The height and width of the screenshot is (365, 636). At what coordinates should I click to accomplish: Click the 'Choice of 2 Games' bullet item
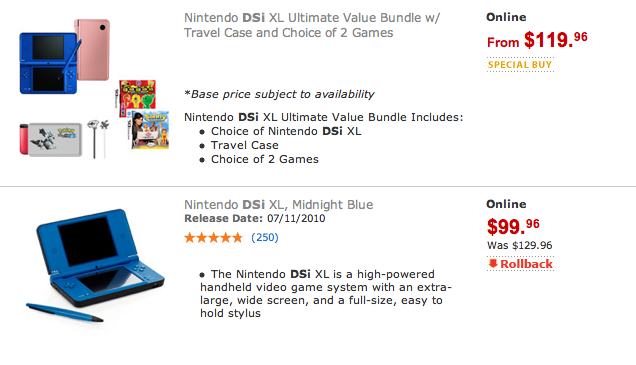264,159
